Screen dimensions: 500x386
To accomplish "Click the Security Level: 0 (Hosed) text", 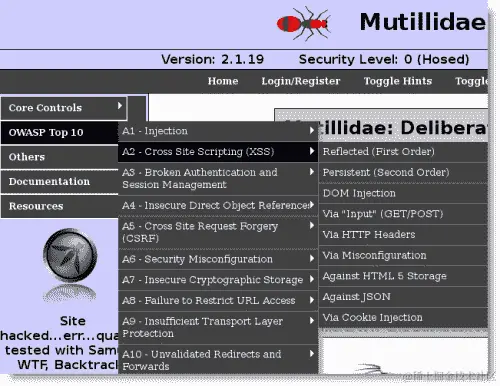I will tap(384, 59).
